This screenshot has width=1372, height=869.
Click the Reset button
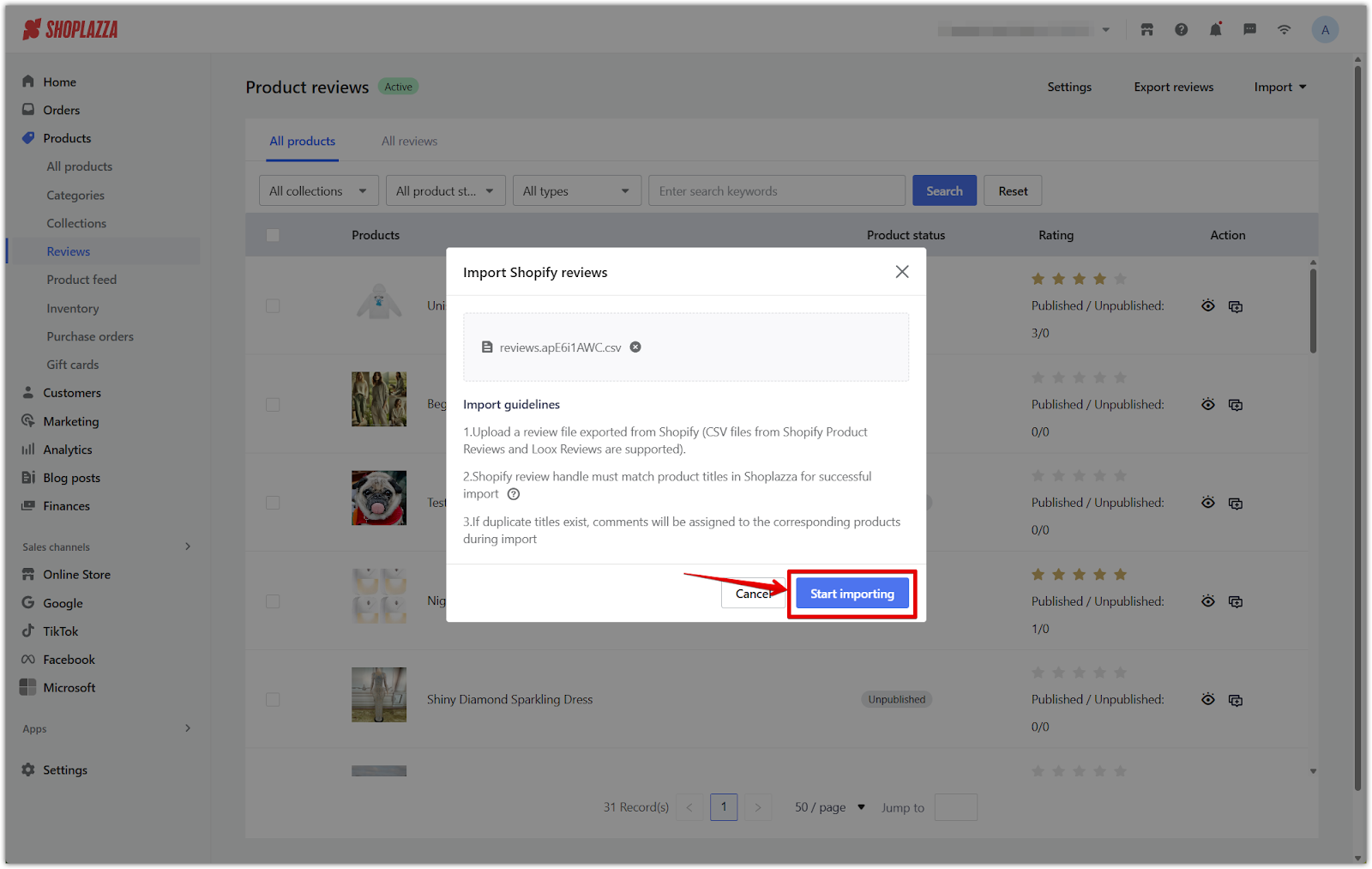[1013, 191]
